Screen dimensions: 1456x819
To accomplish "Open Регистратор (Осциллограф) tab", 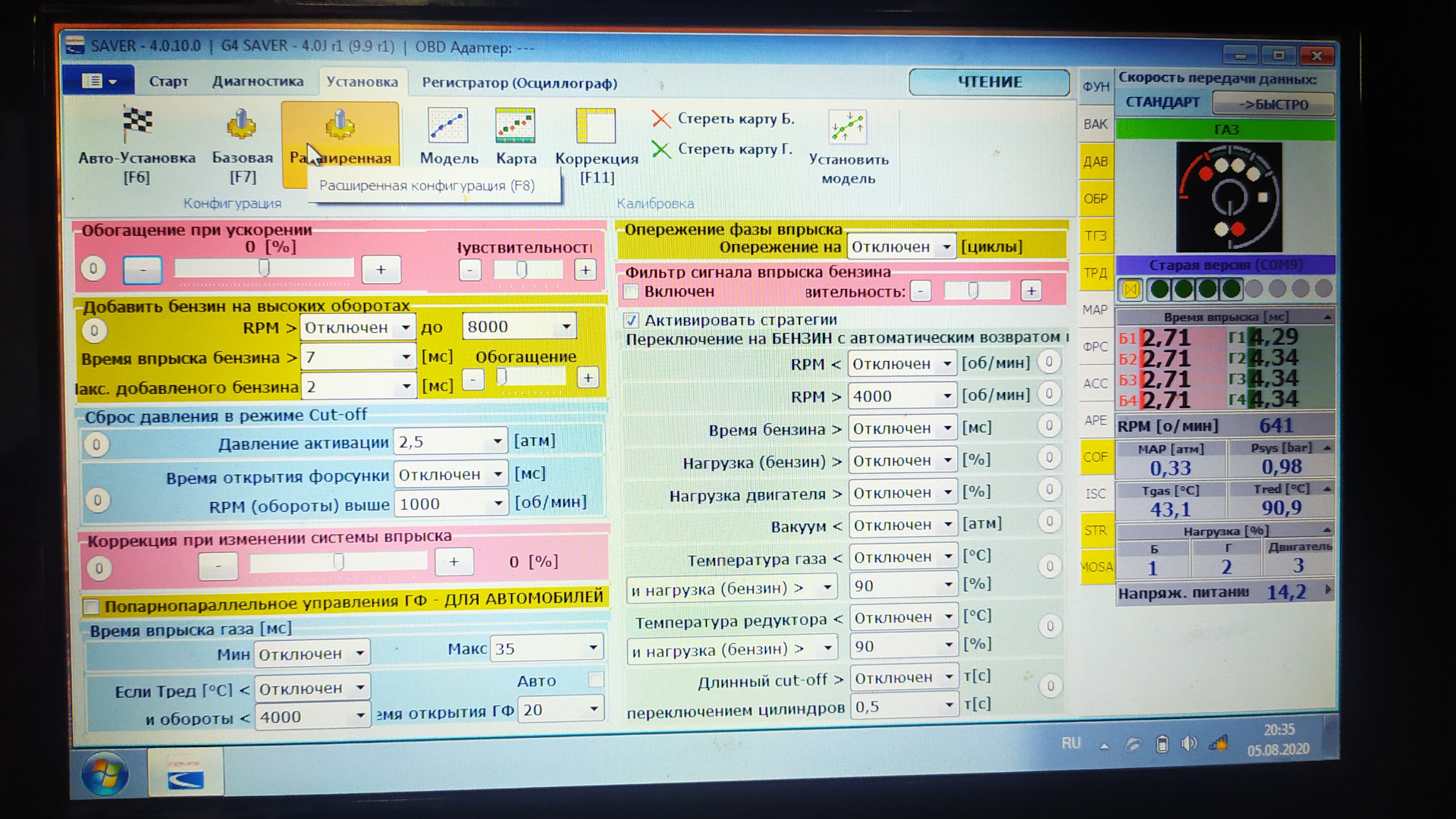I will pyautogui.click(x=519, y=83).
